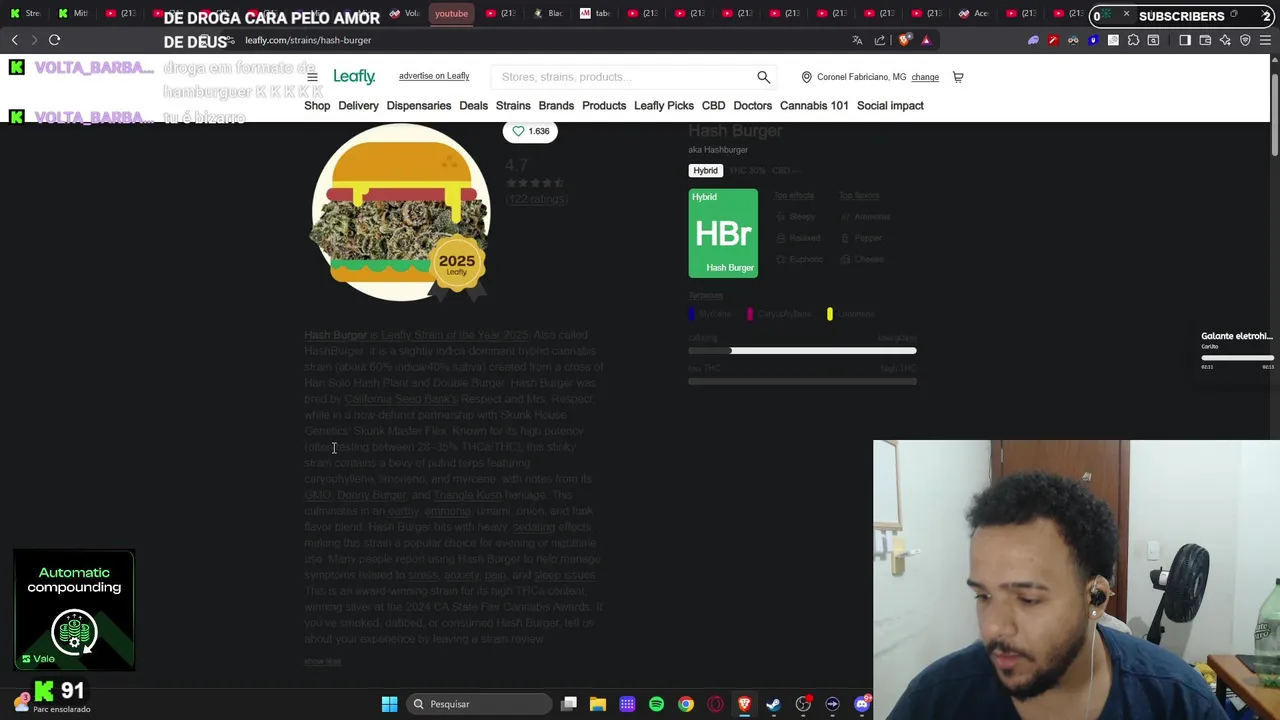The width and height of the screenshot is (1280, 720).
Task: Open File Explorer from taskbar
Action: (598, 704)
